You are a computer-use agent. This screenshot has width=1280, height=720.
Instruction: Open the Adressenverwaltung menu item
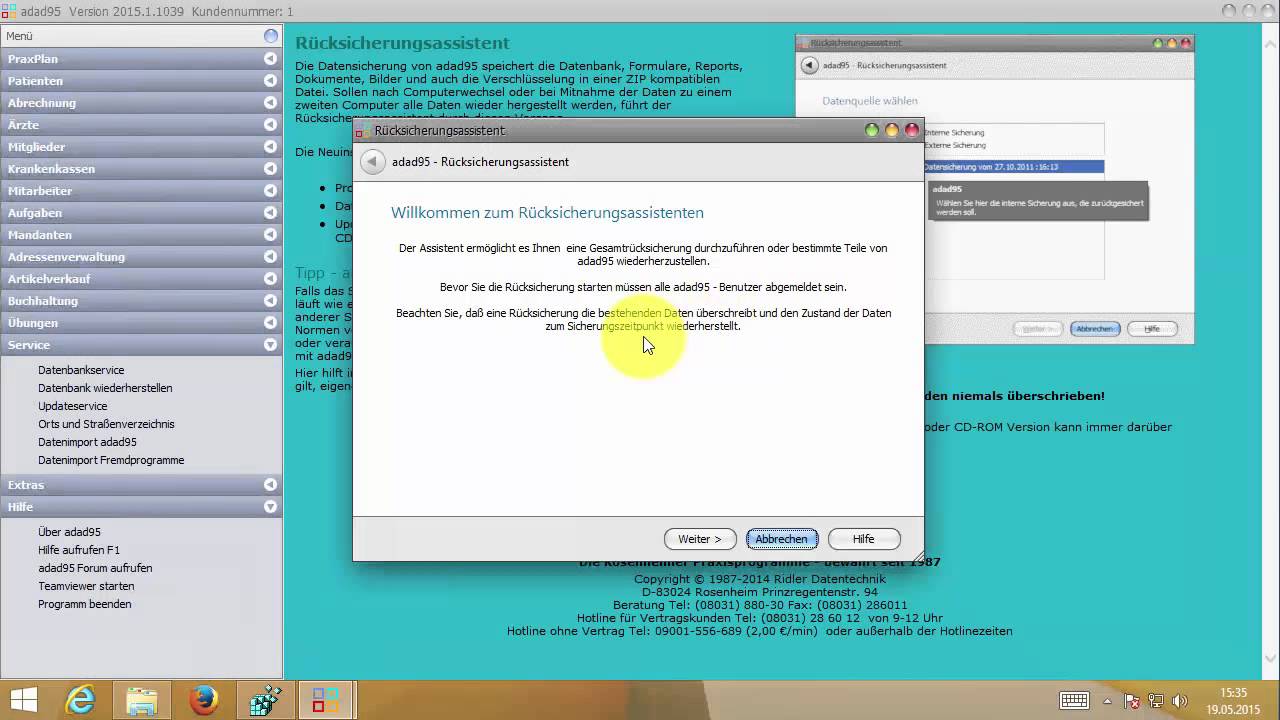(x=141, y=257)
